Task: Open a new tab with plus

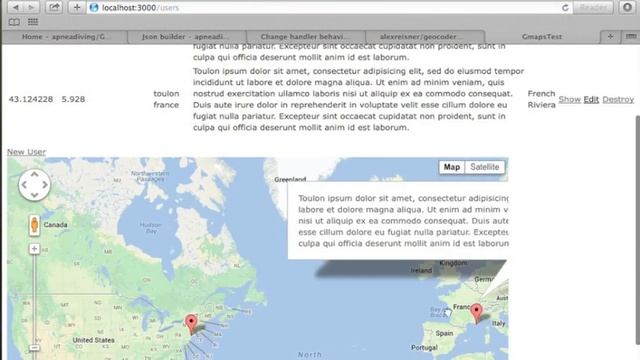Action: 610,37
